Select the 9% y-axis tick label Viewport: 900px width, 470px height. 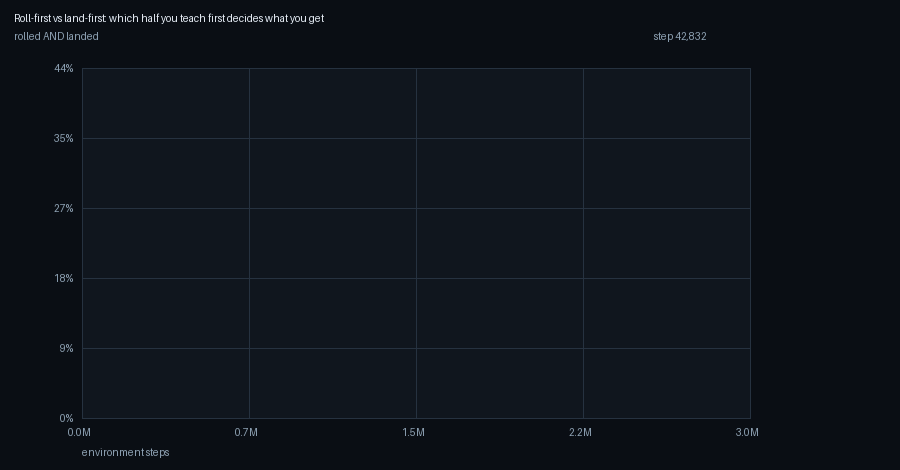click(66, 348)
